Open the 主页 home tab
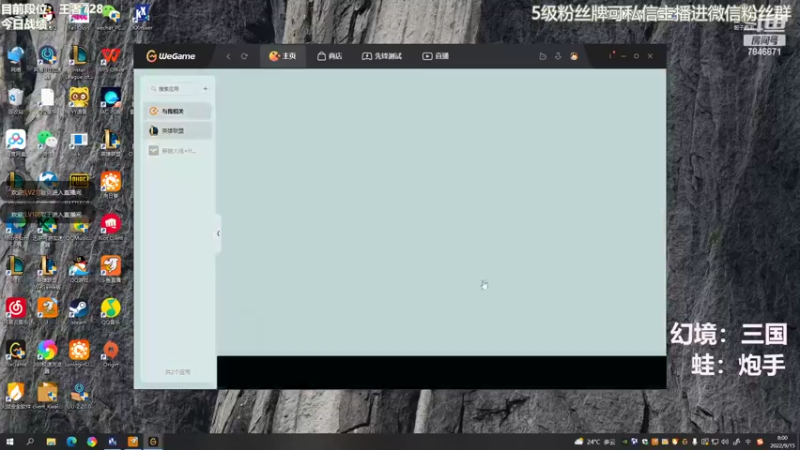The height and width of the screenshot is (450, 800). coord(283,56)
